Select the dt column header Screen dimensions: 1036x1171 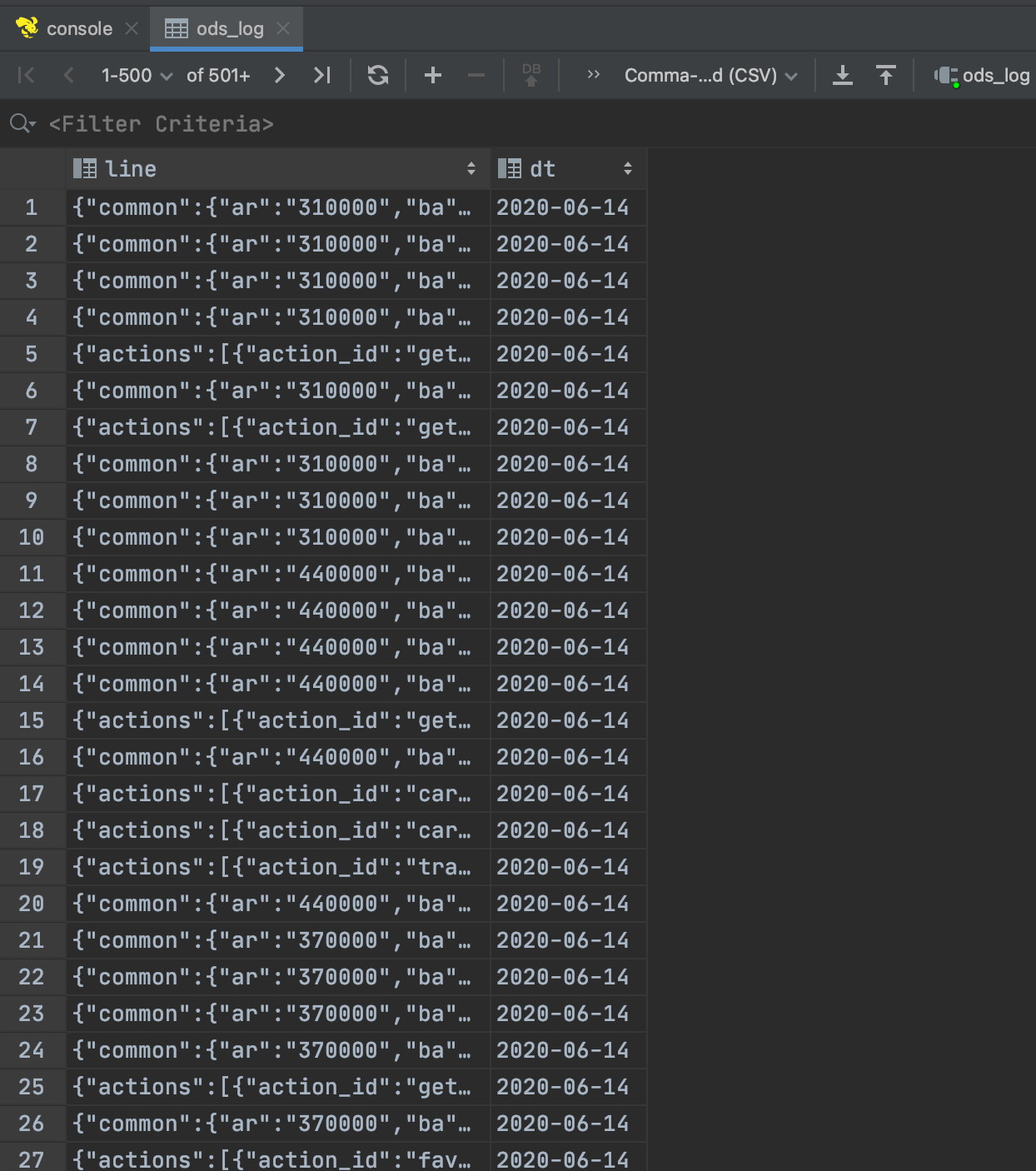(x=569, y=169)
